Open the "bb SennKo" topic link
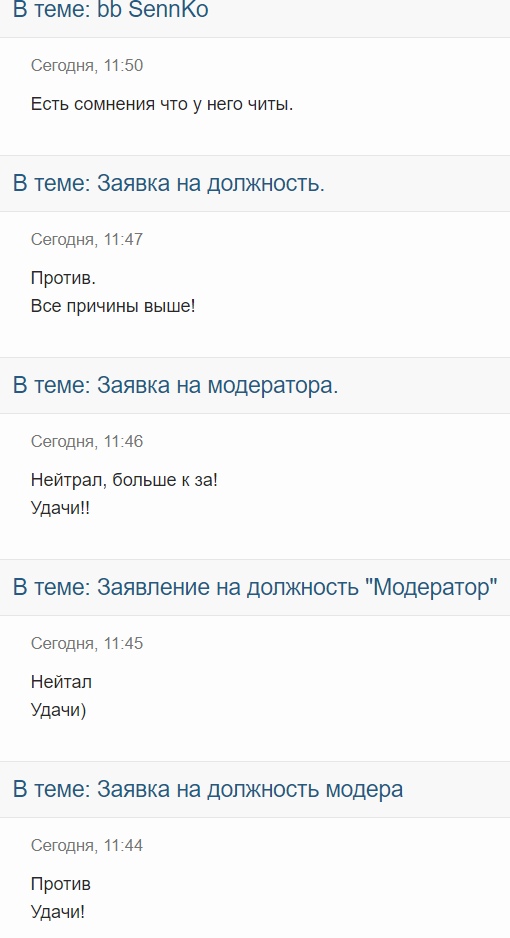 point(152,10)
